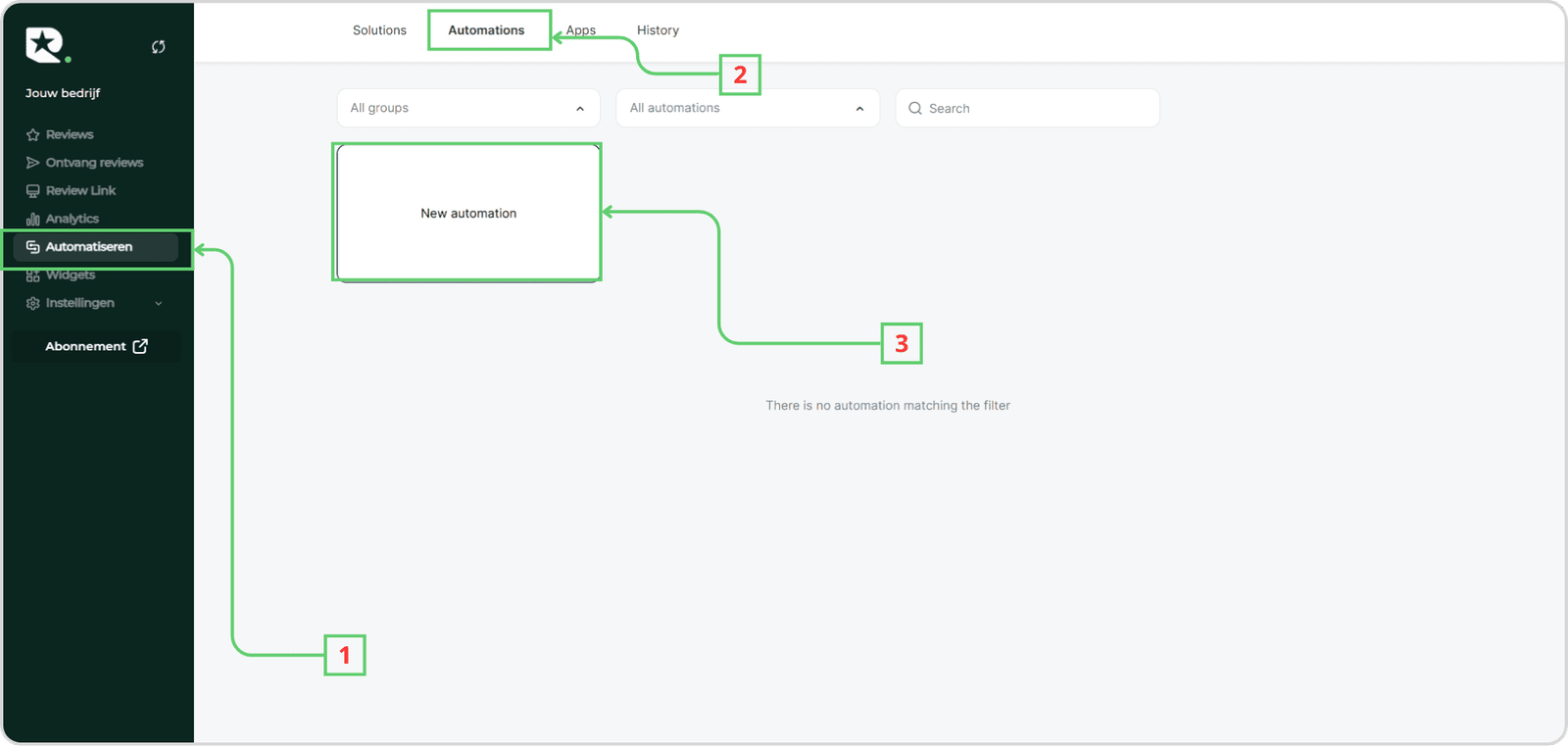The width and height of the screenshot is (1568, 746).
Task: Click the Review Link icon
Action: [32, 191]
